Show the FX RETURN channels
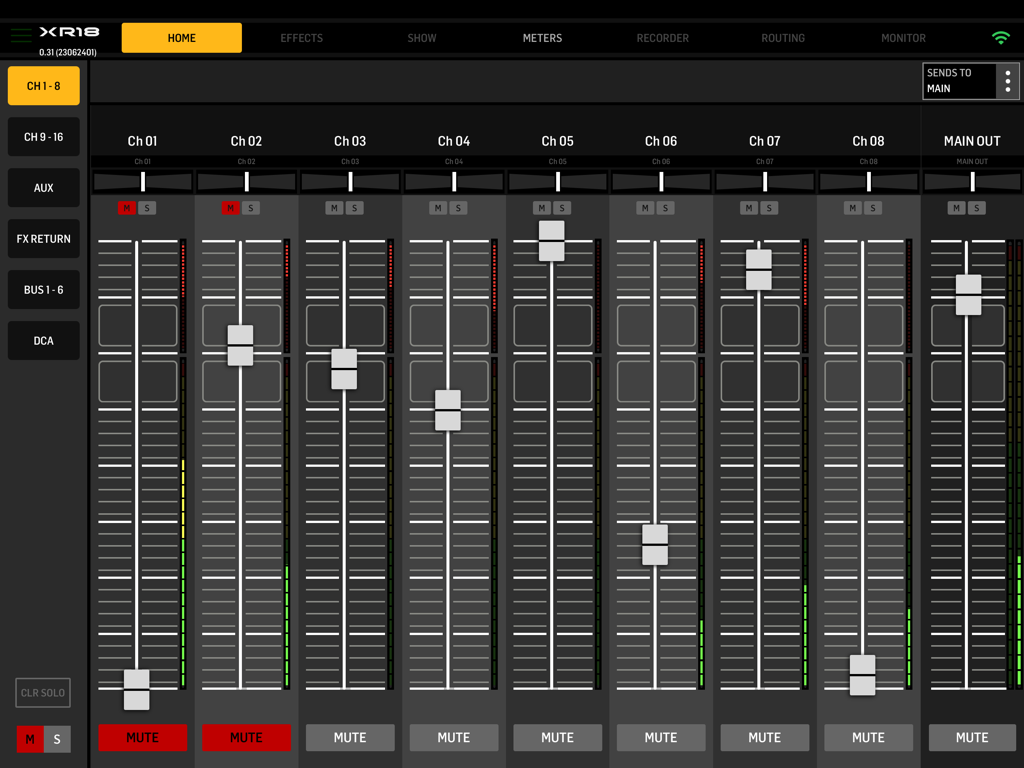The width and height of the screenshot is (1024, 768). [x=43, y=238]
